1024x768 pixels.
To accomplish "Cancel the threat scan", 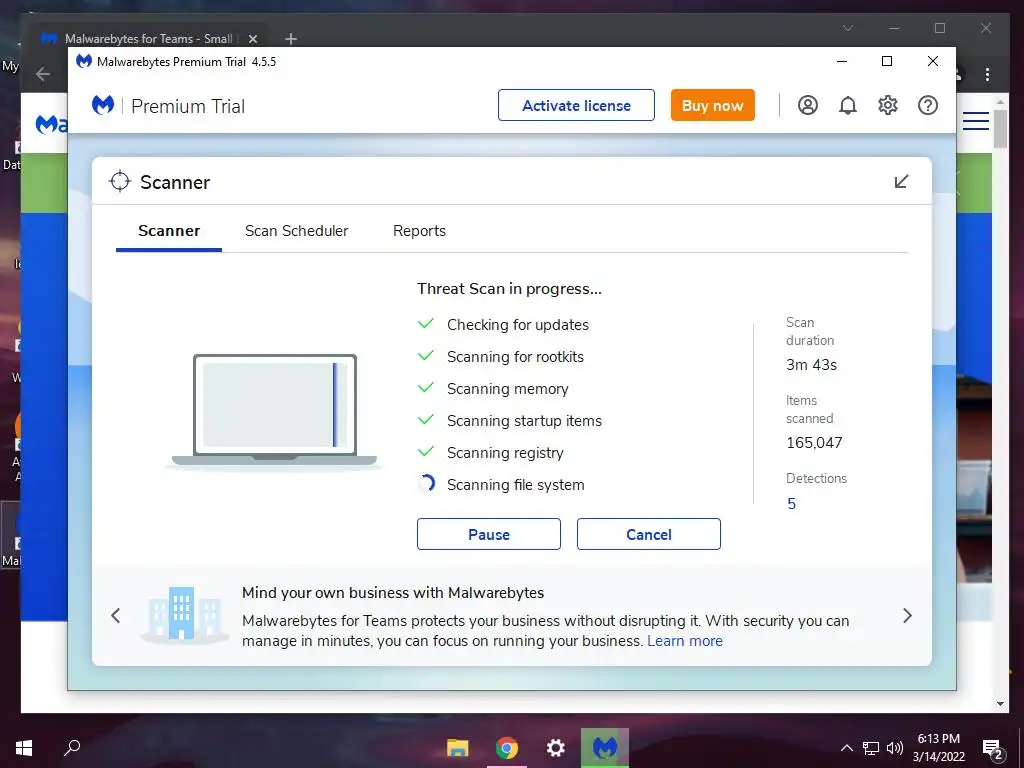I will (x=648, y=534).
